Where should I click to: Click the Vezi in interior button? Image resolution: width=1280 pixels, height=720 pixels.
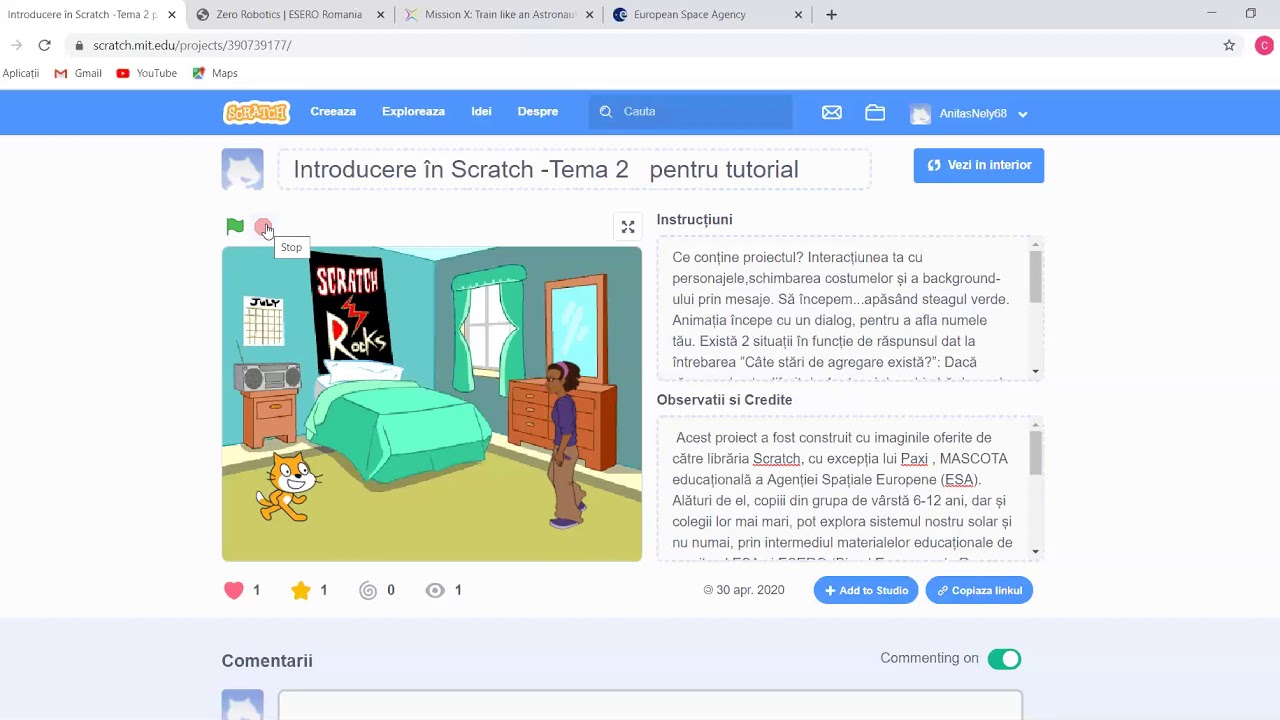point(979,166)
